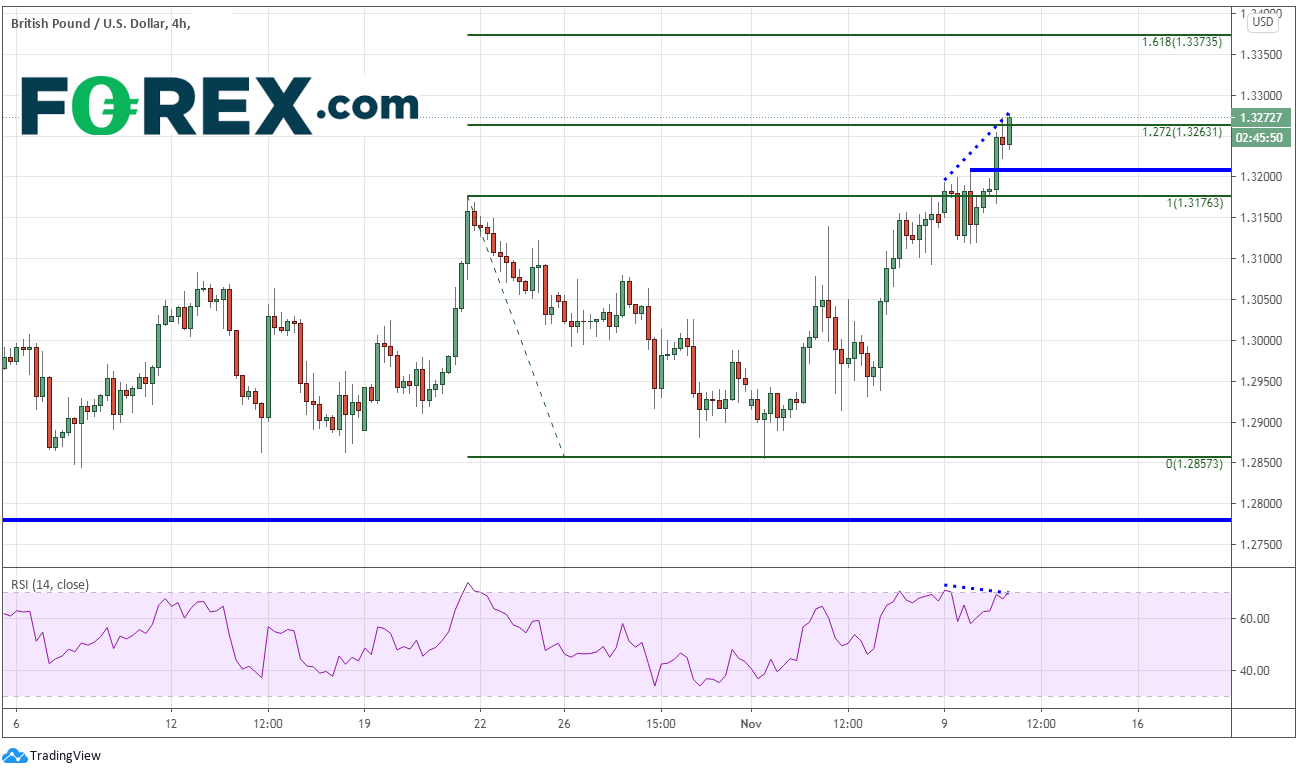Select the short blue horizontal line near 1.32000
The width and height of the screenshot is (1302, 774).
[1101, 170]
